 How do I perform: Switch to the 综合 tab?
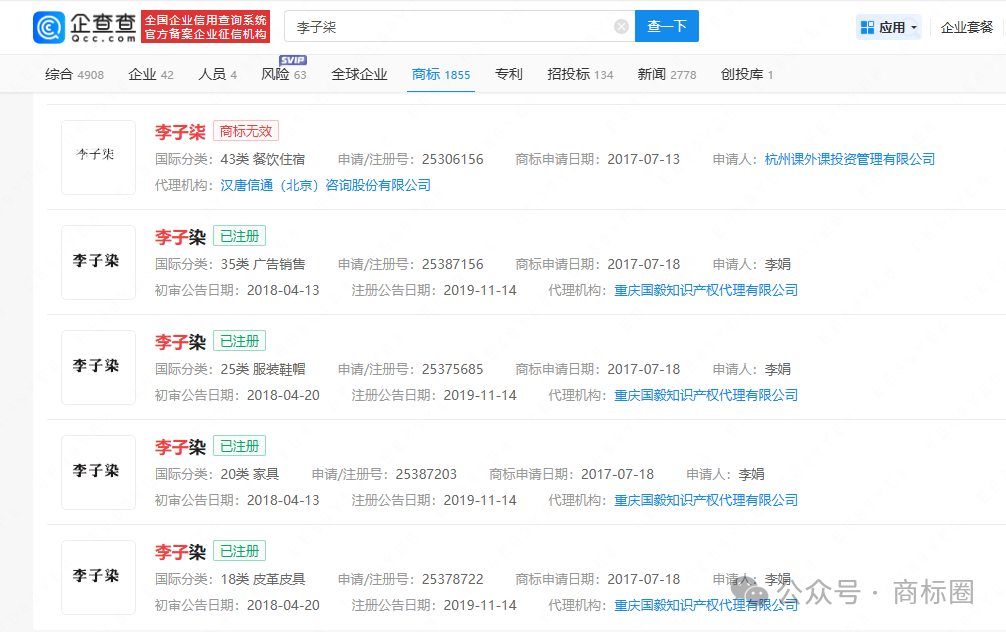click(74, 75)
